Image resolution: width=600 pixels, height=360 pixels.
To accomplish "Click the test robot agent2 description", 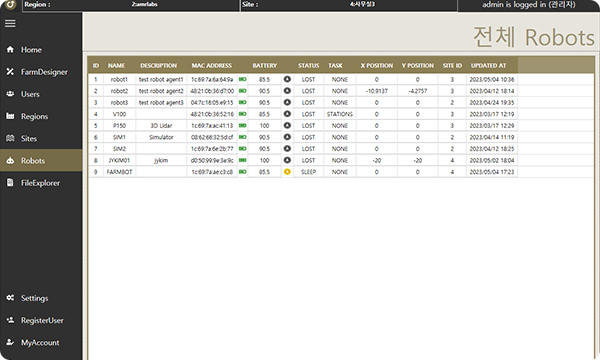I will pos(161,91).
